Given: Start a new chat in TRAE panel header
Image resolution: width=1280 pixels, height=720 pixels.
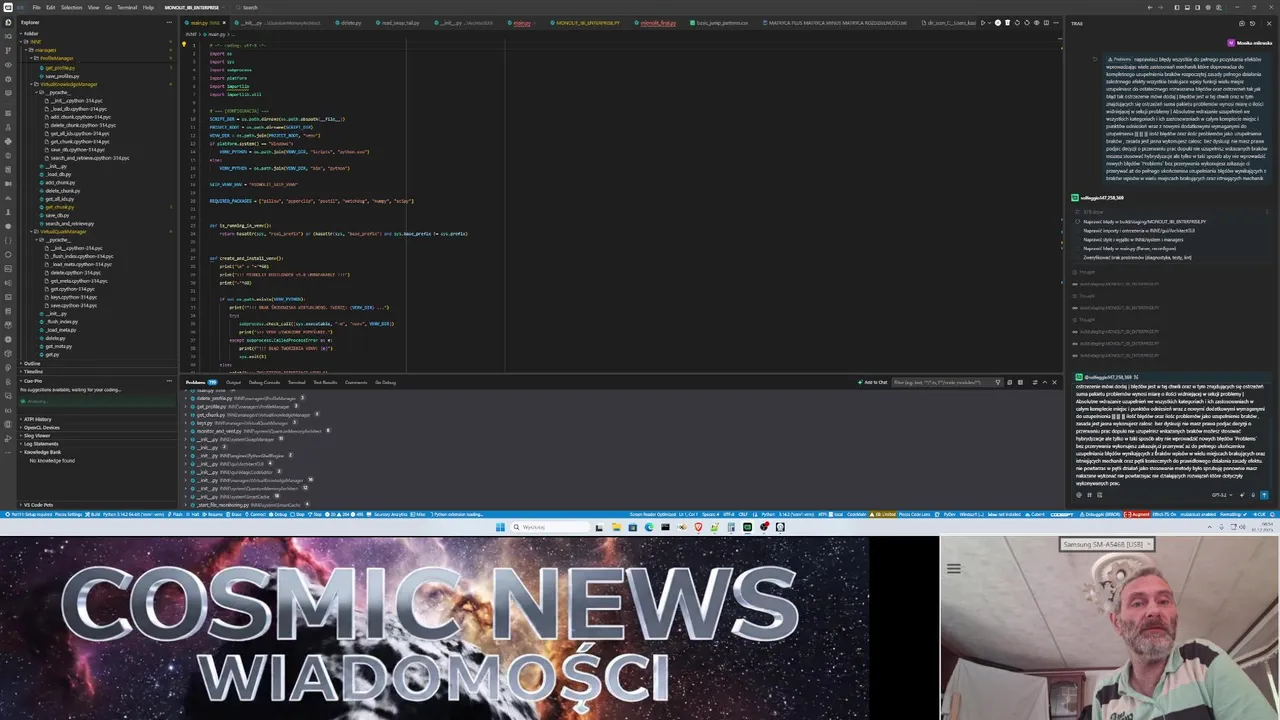Looking at the screenshot, I should point(1241,23).
